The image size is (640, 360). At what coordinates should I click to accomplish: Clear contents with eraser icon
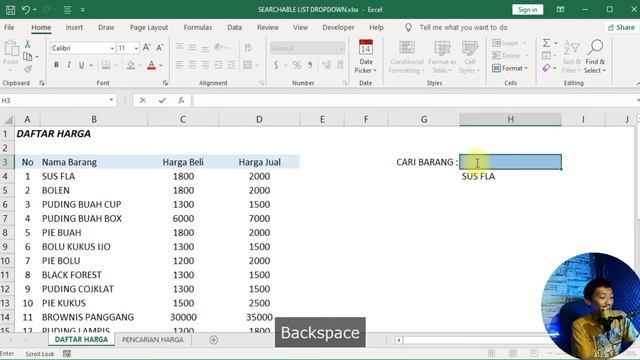pos(546,68)
